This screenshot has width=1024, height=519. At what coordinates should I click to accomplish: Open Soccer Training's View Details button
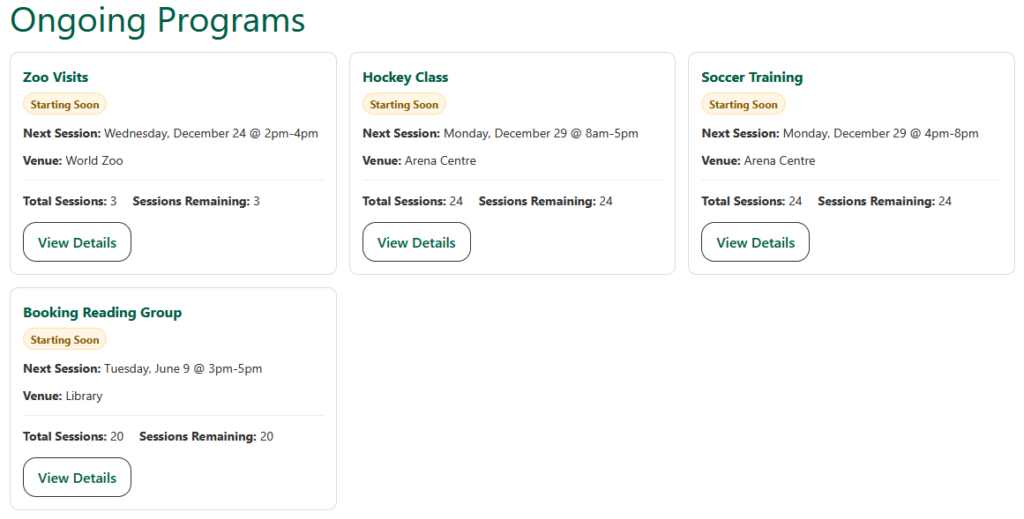pos(755,242)
